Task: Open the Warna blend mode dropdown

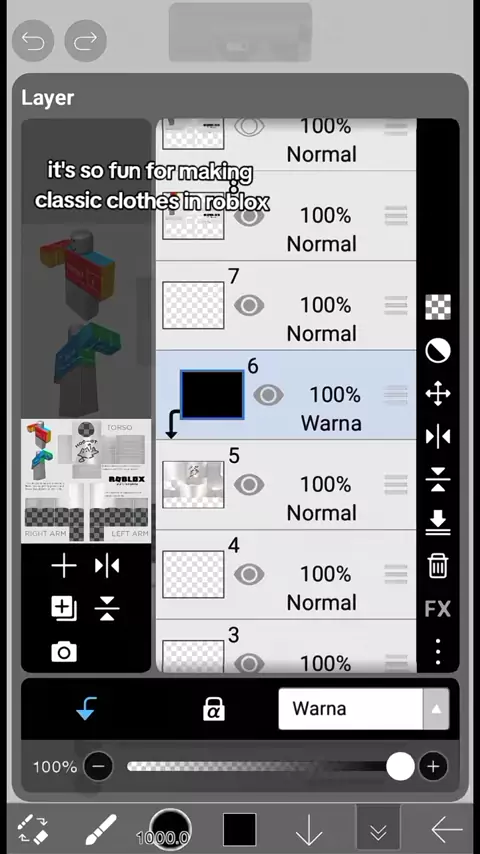Action: [363, 709]
